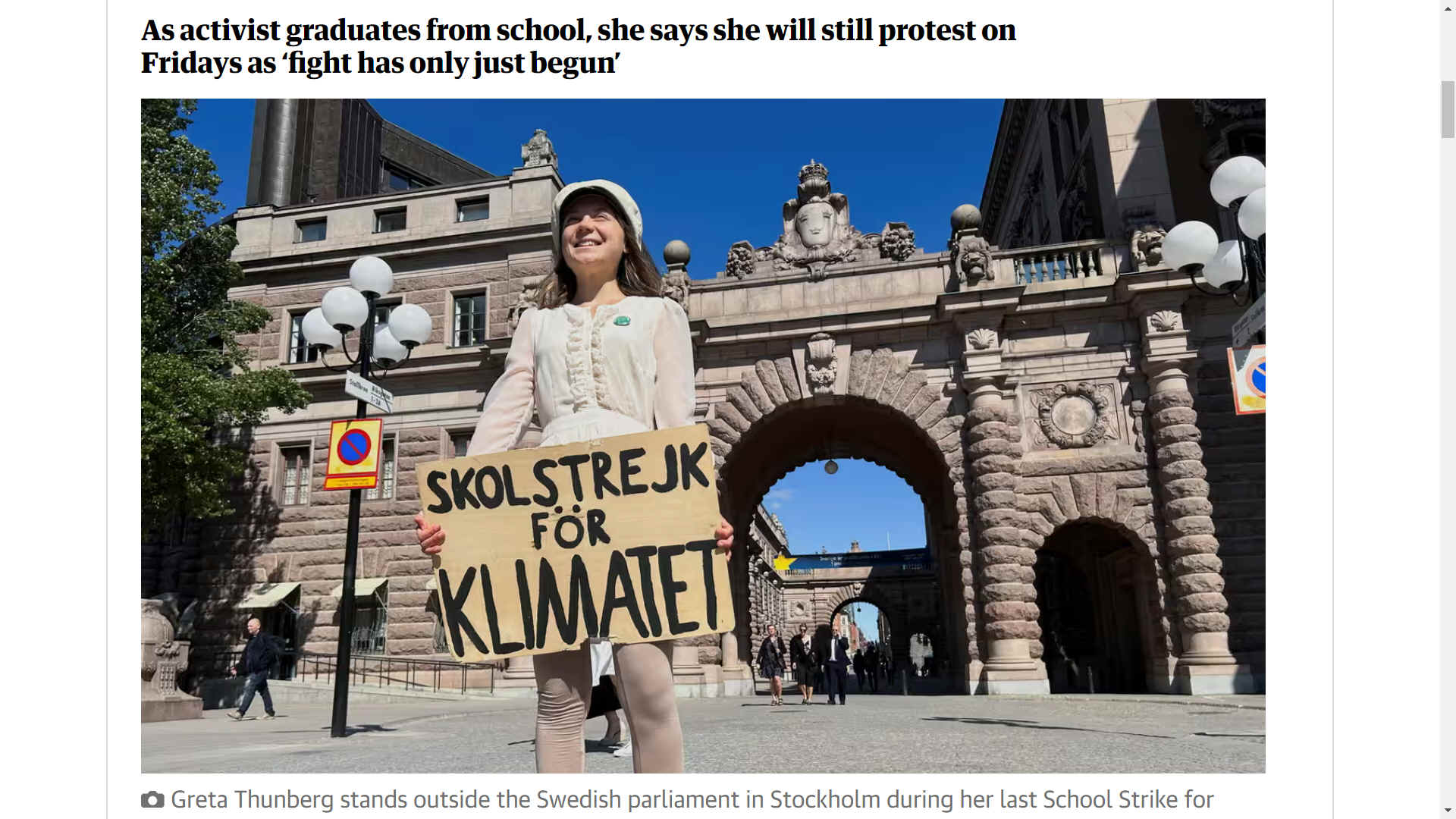Click the empty scrollbar track below the thumb

[1448, 470]
